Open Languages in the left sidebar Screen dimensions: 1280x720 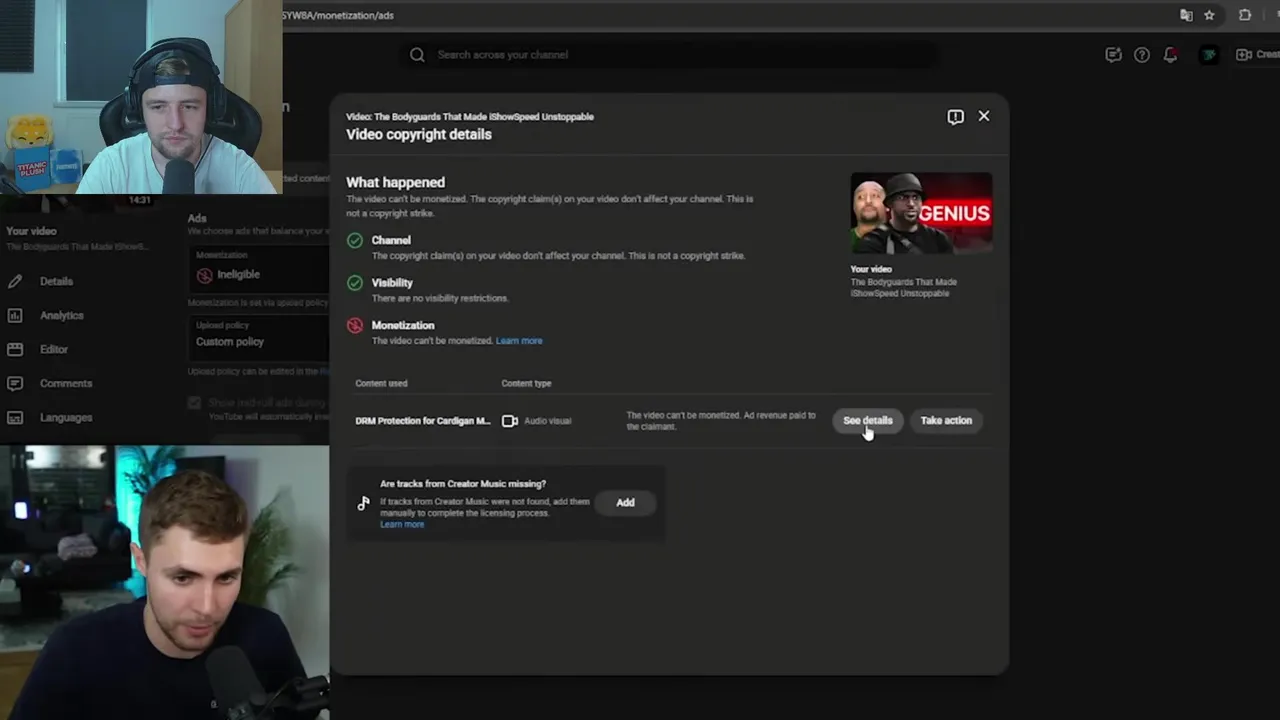coord(66,418)
